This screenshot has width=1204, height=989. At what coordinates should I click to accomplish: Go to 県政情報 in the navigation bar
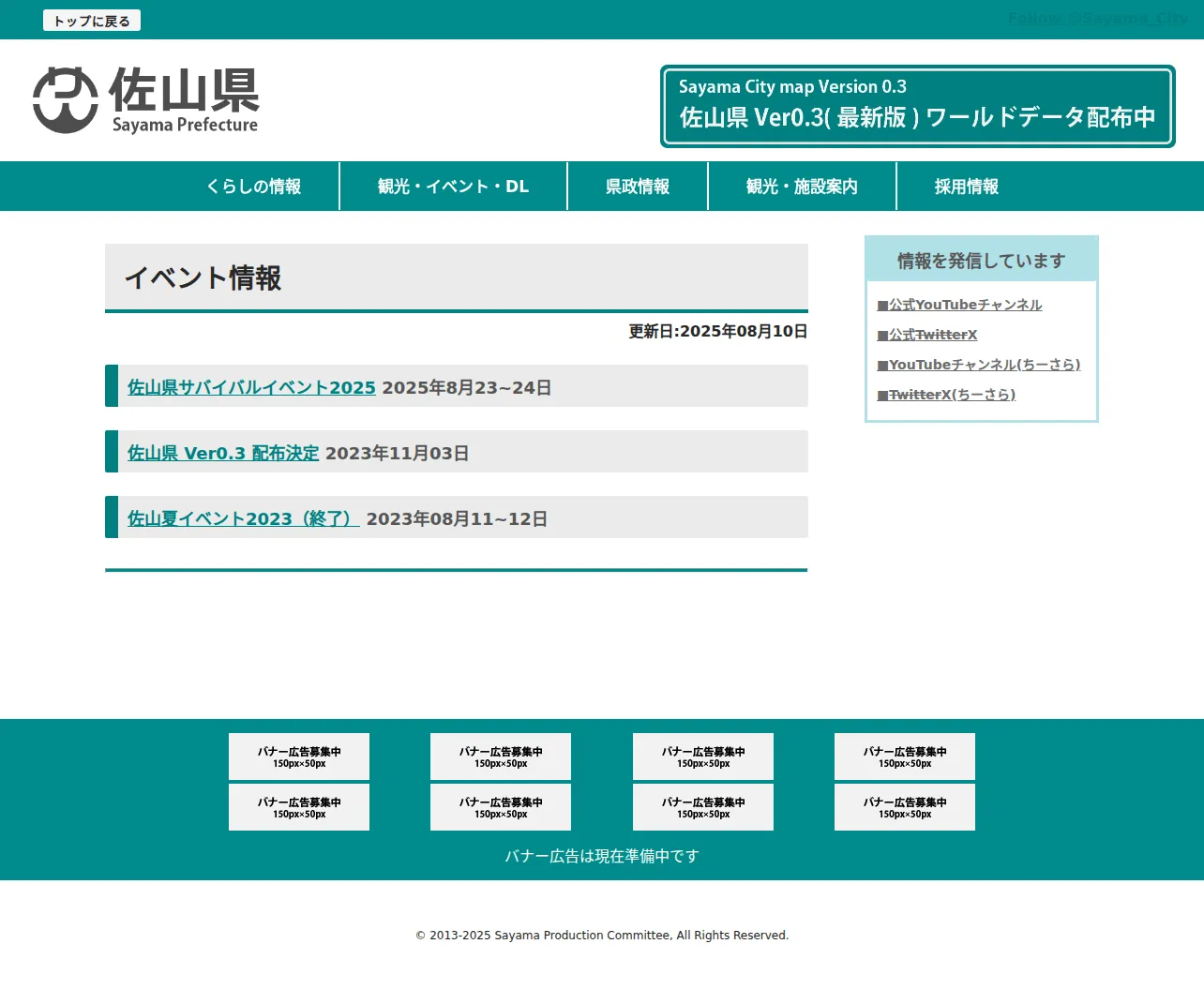click(x=638, y=187)
